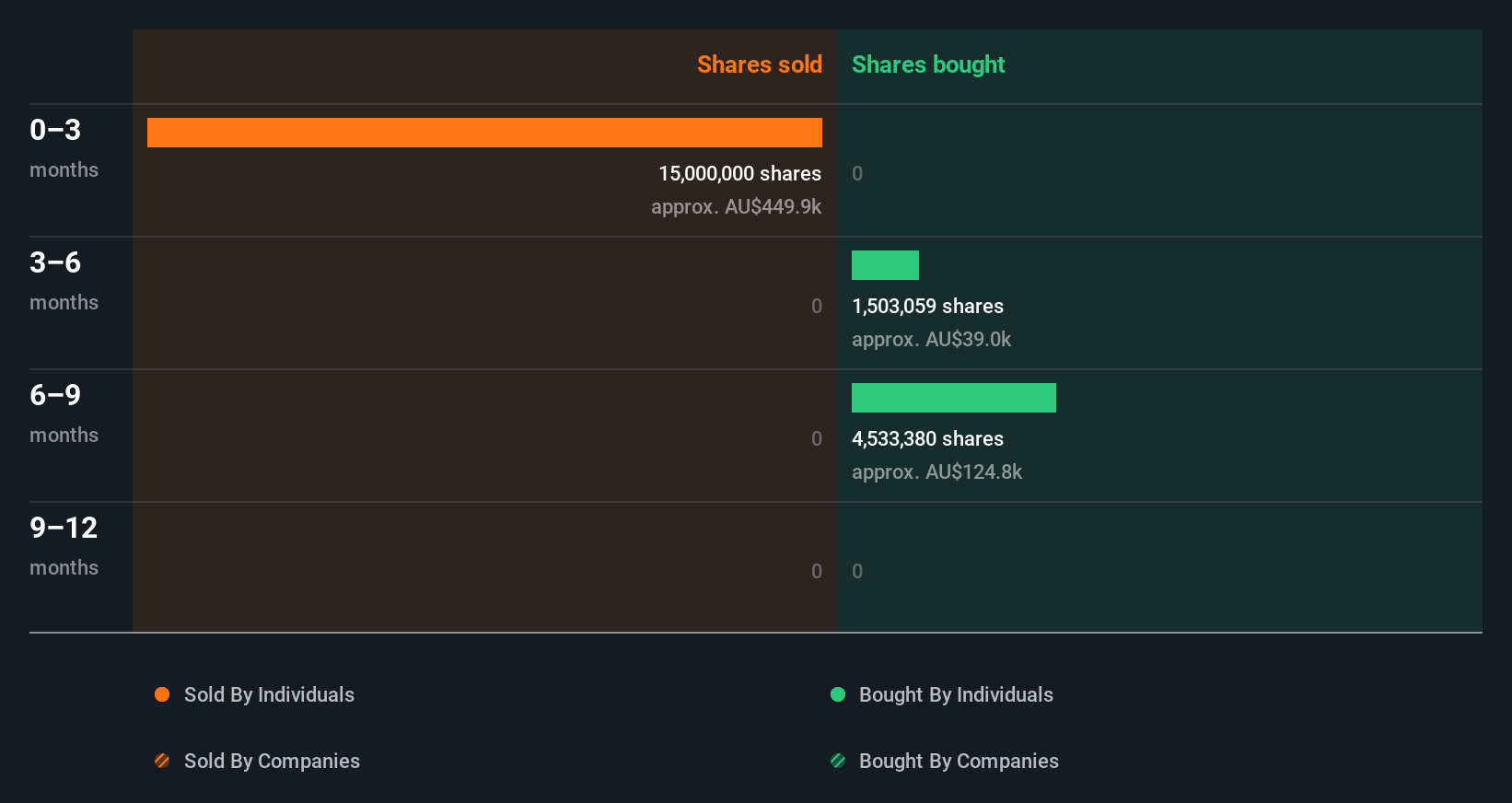This screenshot has height=803, width=1512.
Task: Click the 9–12 months row label
Action: (x=64, y=545)
